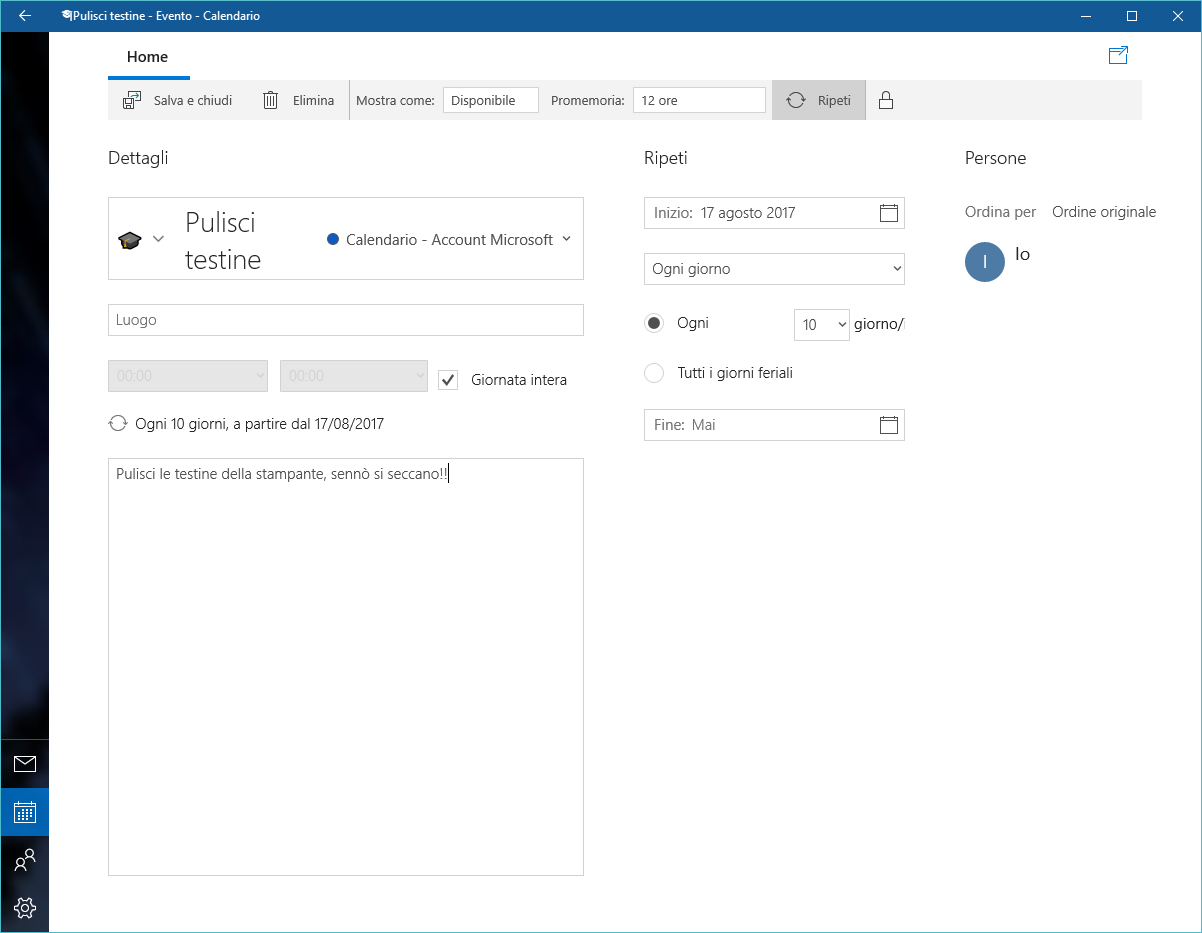
Task: Click the 'Io' person avatar
Action: pyautogui.click(x=985, y=262)
